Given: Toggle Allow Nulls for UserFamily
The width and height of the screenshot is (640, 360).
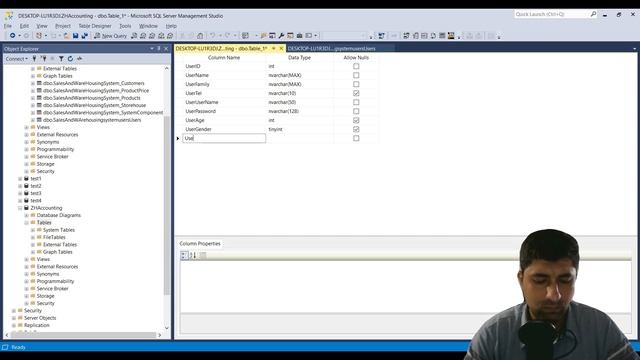Looking at the screenshot, I should (x=356, y=84).
